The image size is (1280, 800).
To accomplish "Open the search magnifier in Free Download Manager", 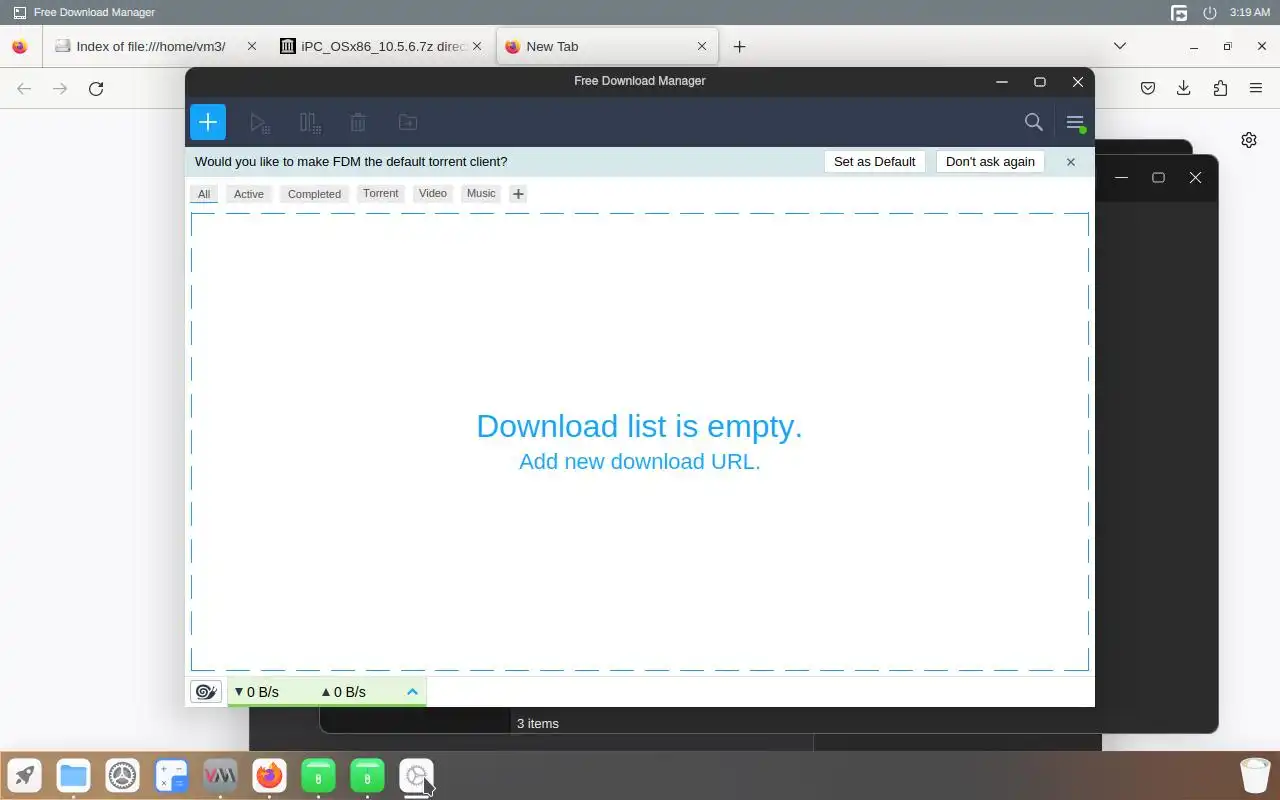I will [x=1034, y=122].
